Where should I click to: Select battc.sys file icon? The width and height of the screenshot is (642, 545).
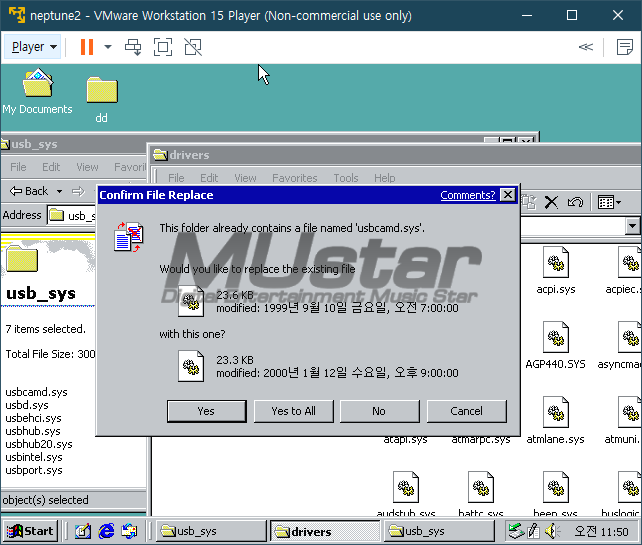tap(481, 487)
